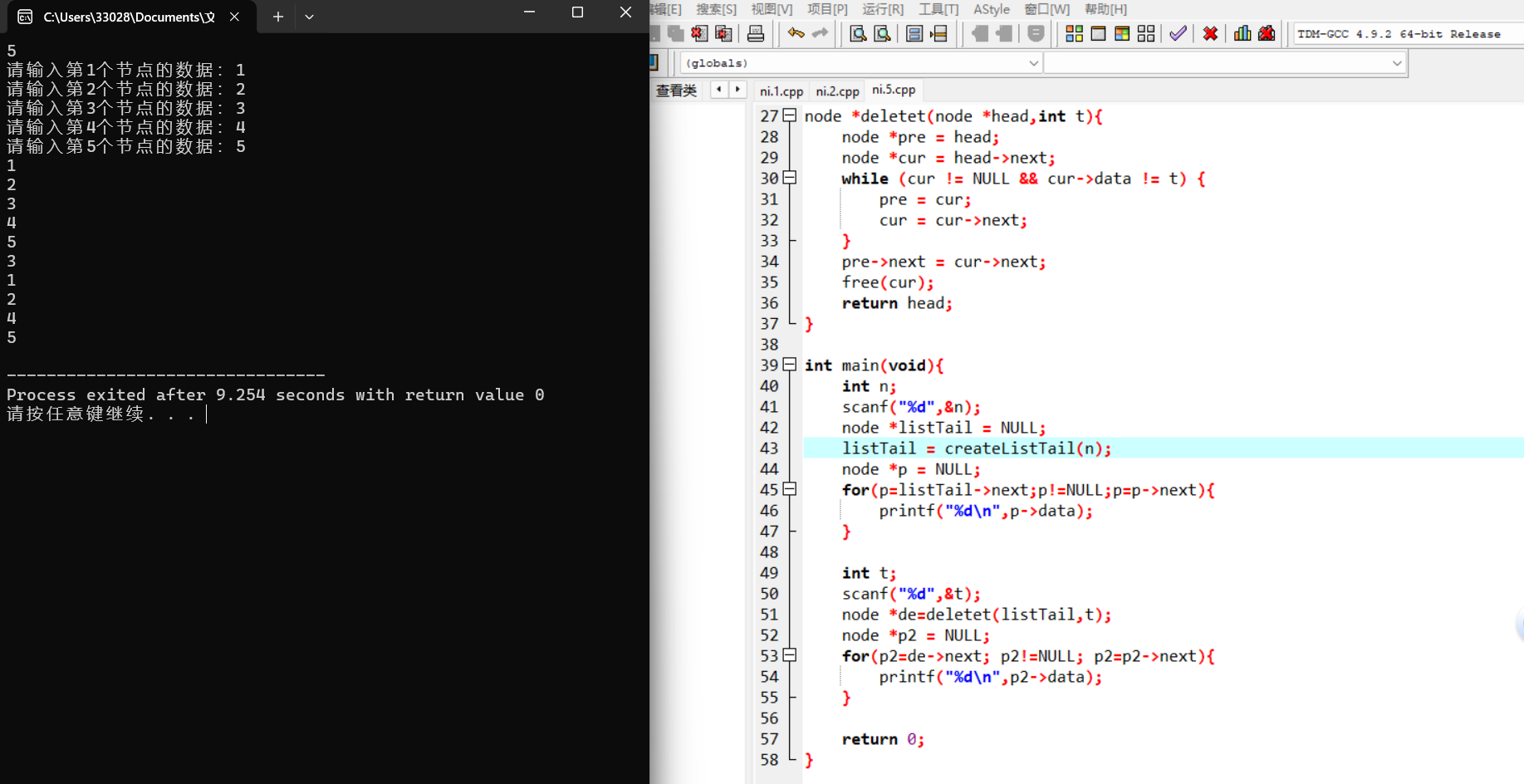The width and height of the screenshot is (1524, 784).
Task: Open the 视图[V] menu
Action: 772,9
